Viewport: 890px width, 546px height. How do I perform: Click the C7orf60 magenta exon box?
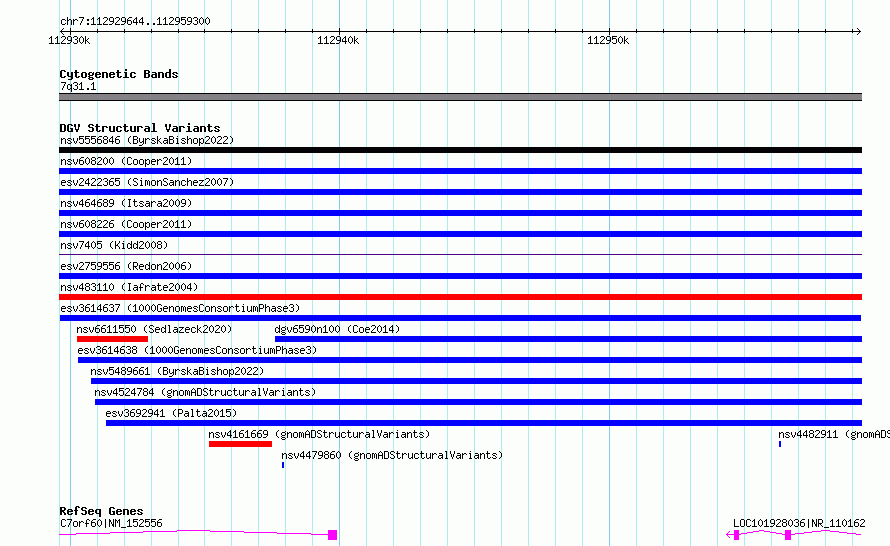tap(333, 535)
